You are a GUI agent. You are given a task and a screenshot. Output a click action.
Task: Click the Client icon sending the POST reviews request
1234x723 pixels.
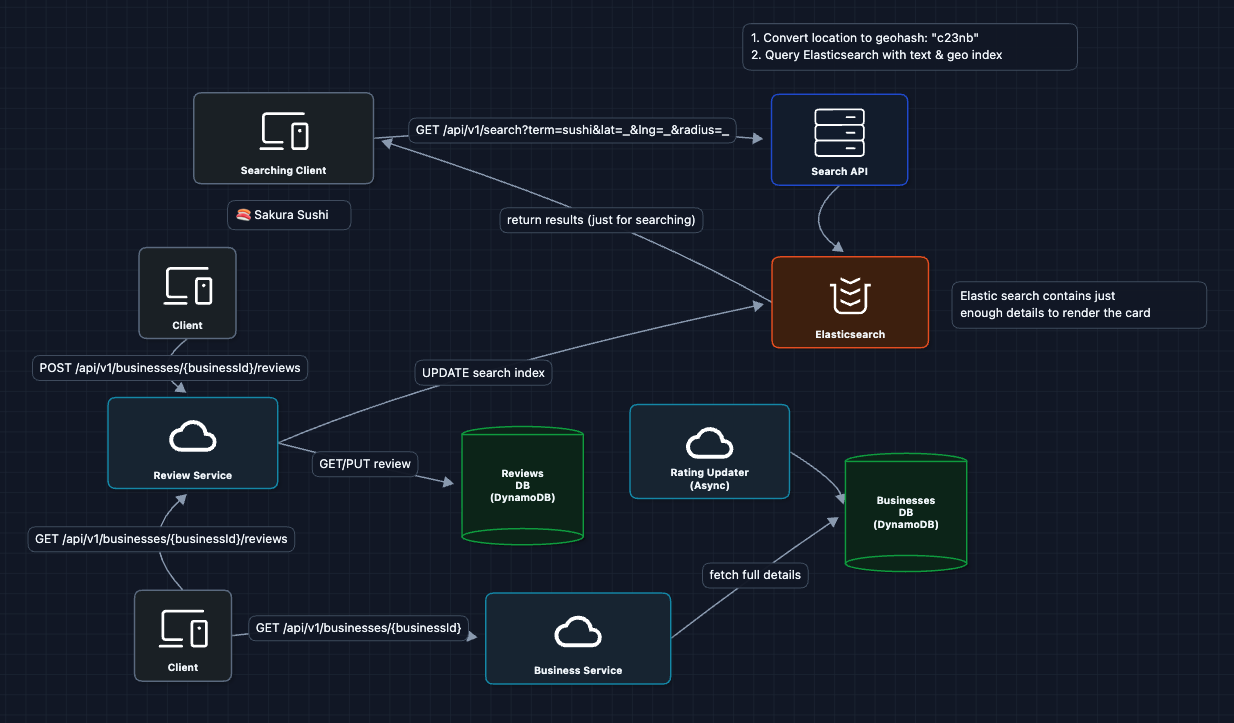[187, 286]
